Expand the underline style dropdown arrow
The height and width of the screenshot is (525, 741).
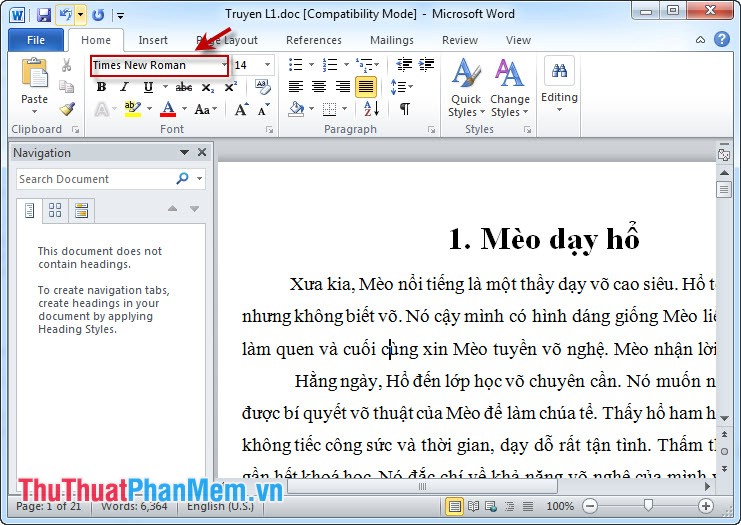click(165, 87)
